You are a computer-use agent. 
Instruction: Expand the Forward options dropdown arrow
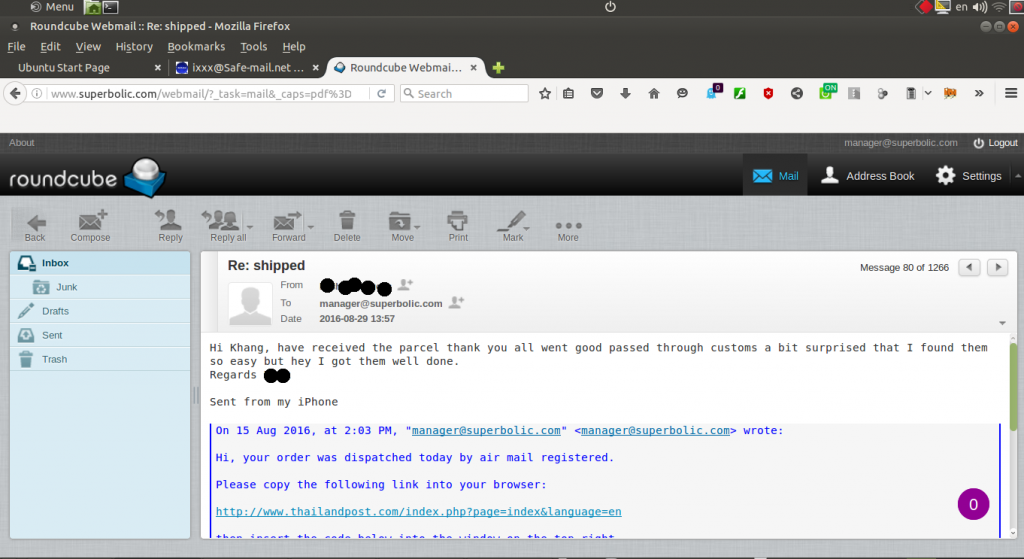point(311,226)
